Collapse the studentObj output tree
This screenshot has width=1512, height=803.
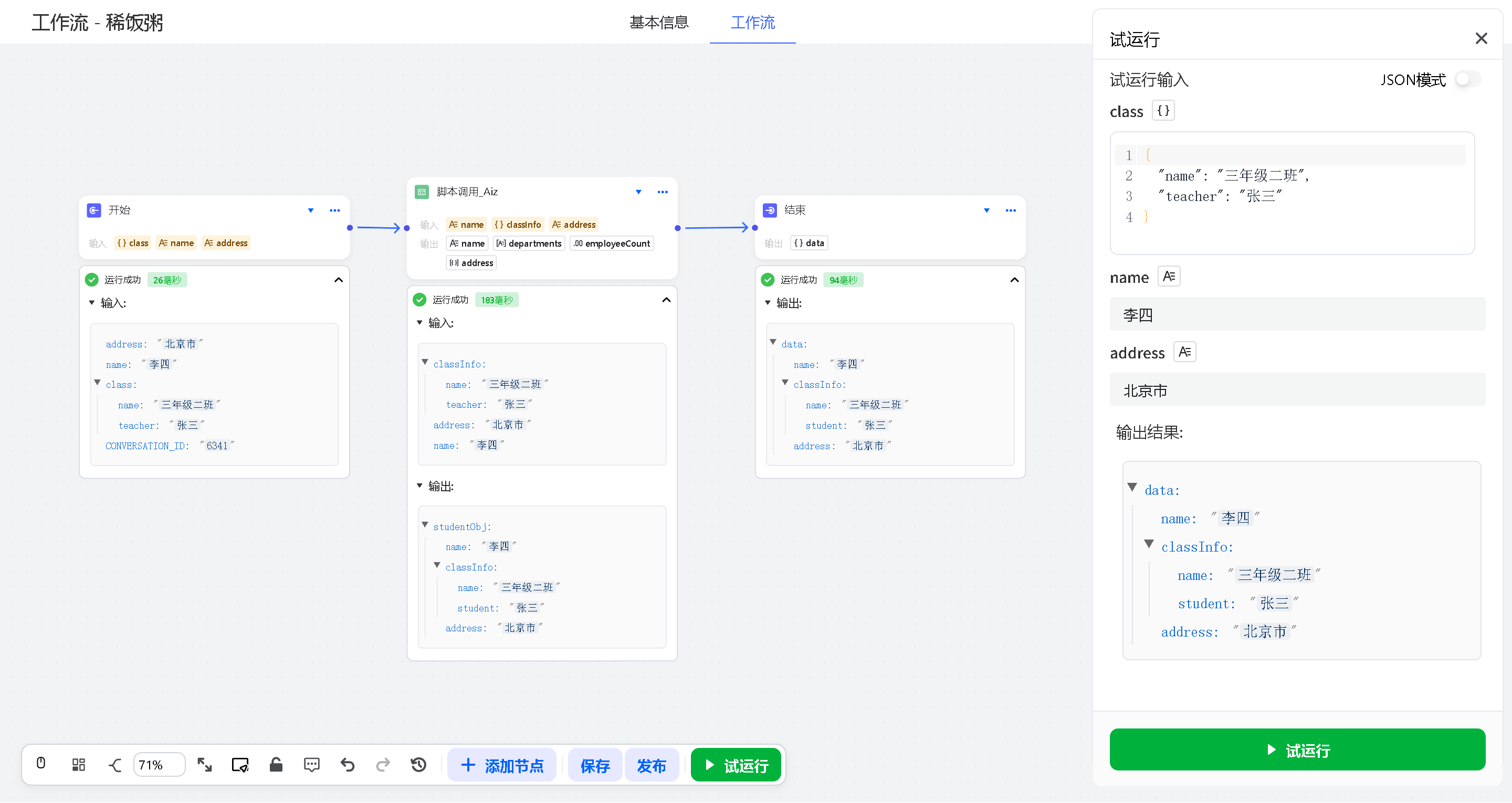coord(425,525)
